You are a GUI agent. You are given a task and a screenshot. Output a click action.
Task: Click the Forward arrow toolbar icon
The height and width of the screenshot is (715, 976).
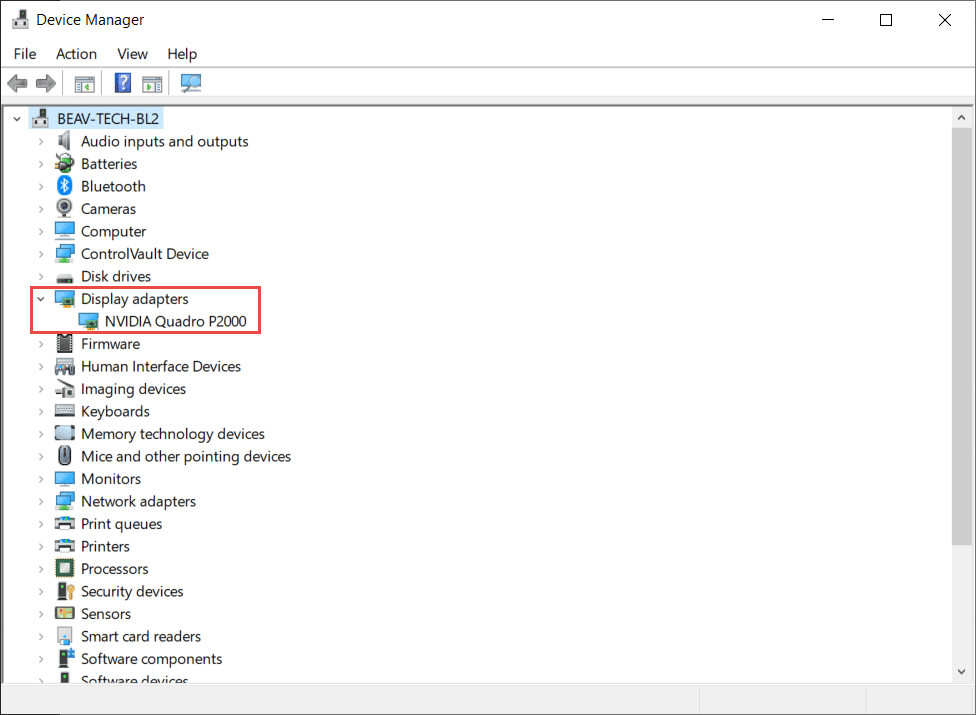click(x=46, y=83)
